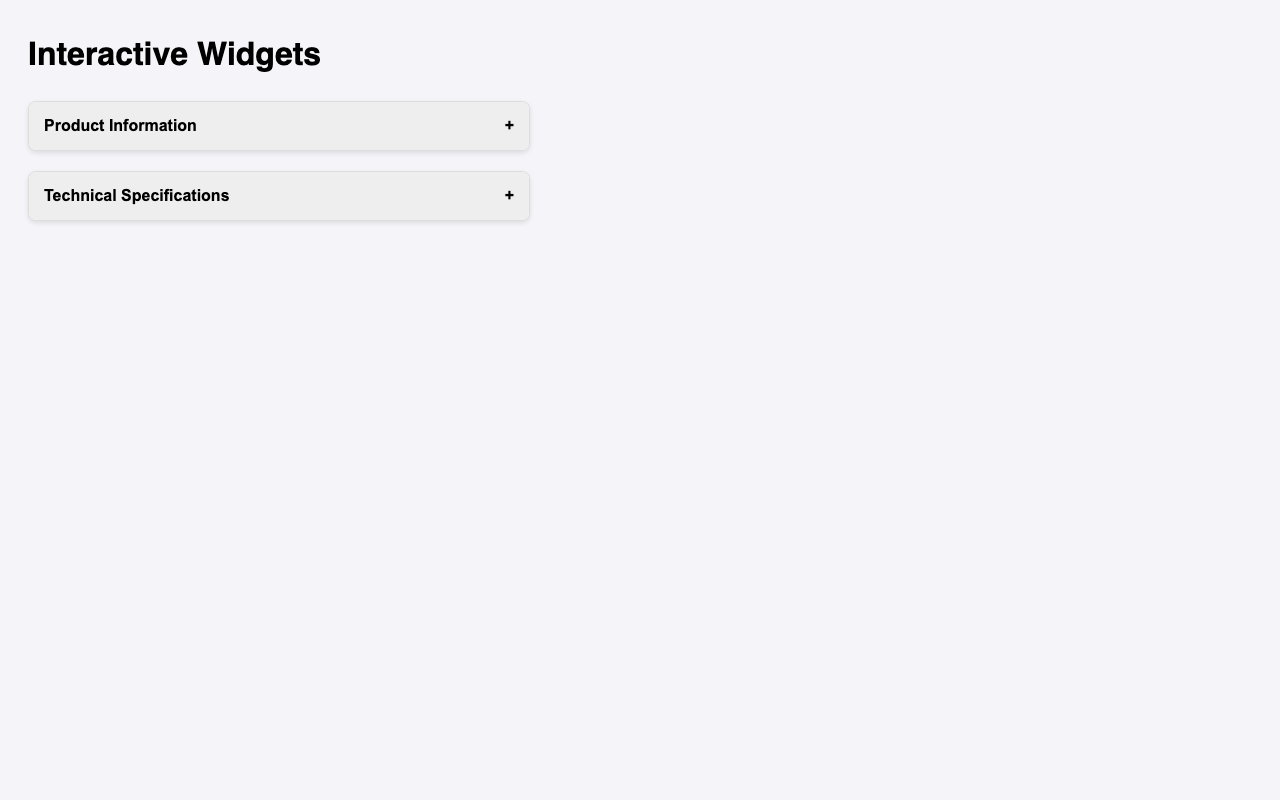The height and width of the screenshot is (800, 1280).
Task: Tap the plus sign next to Technical Specifications
Action: pyautogui.click(x=511, y=196)
